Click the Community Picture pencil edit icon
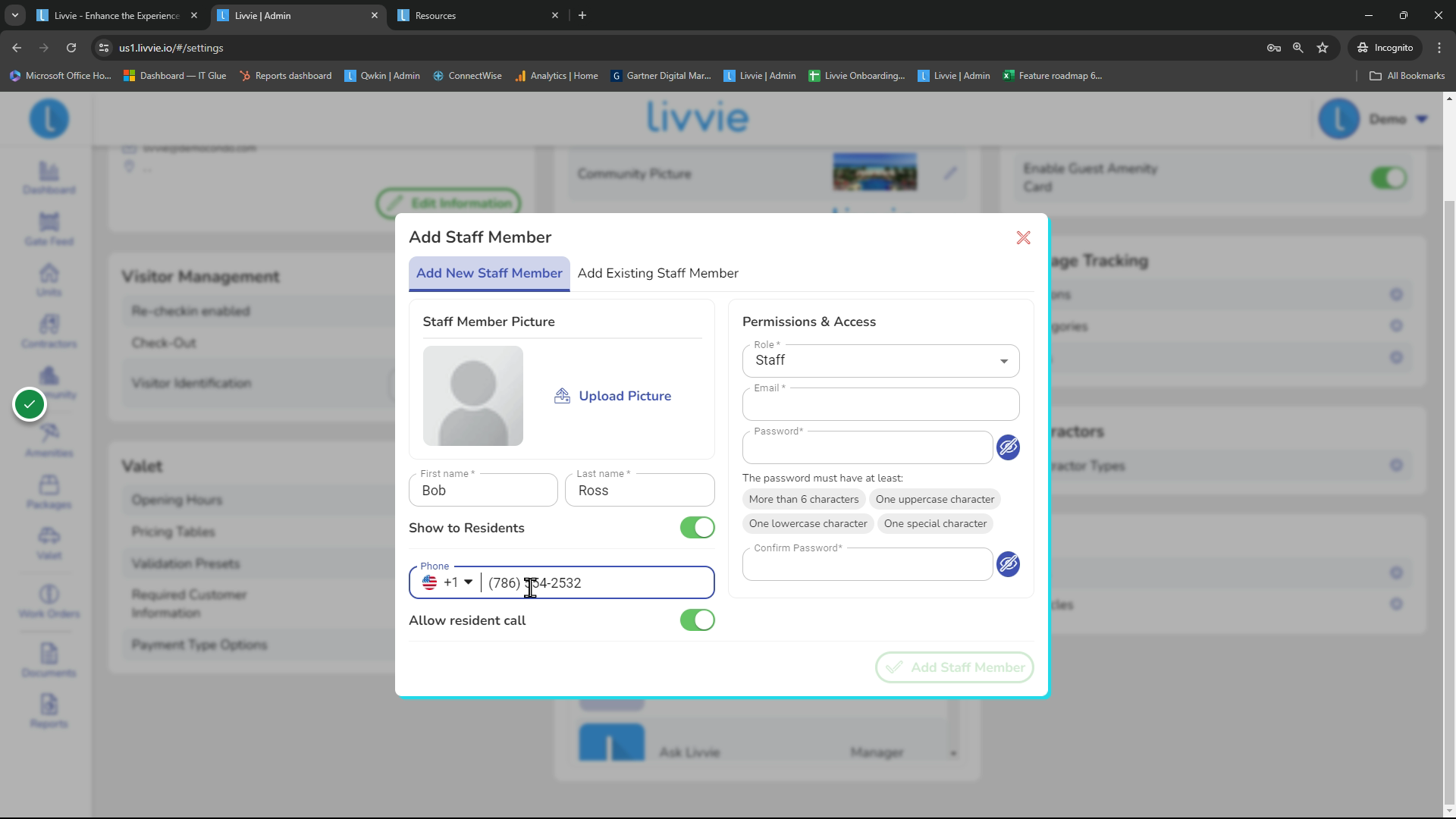Viewport: 1456px width, 819px height. [x=950, y=174]
